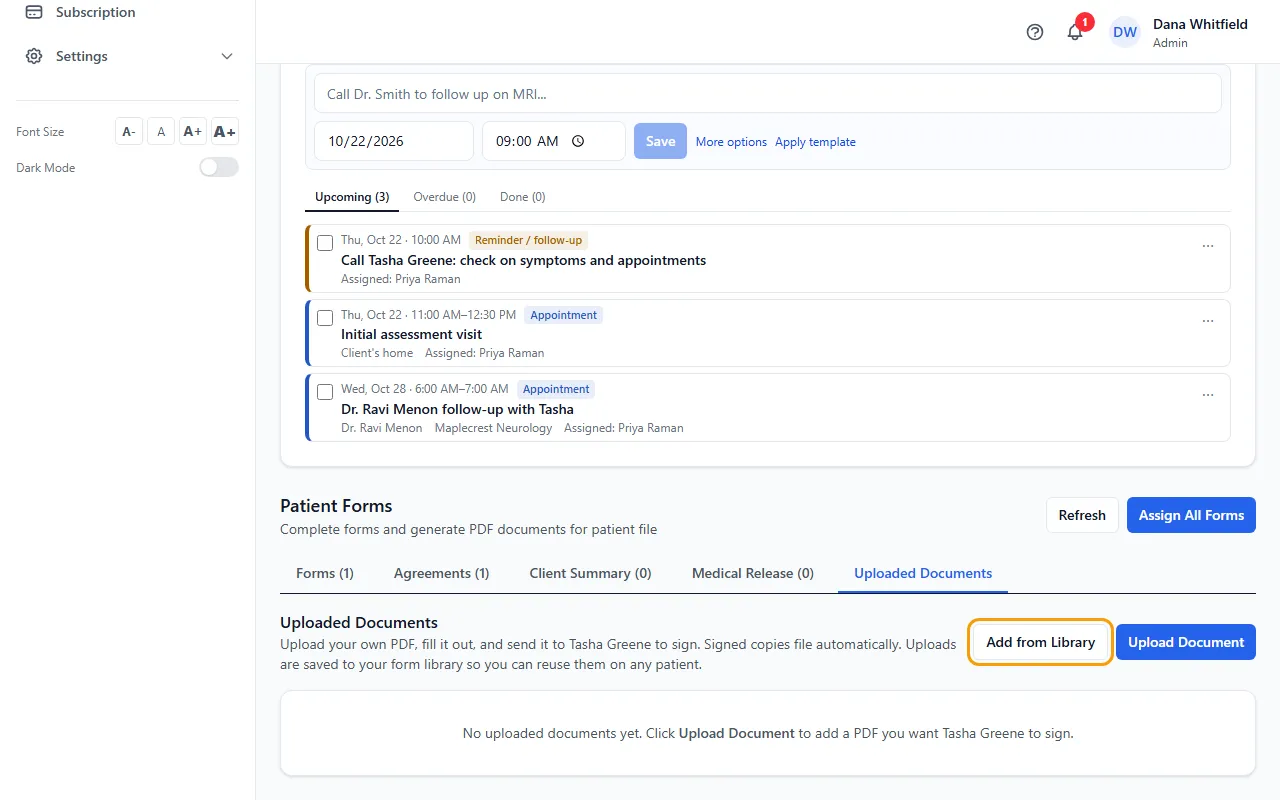Open the Agreements (1) tab
The width and height of the screenshot is (1280, 800).
coord(442,573)
